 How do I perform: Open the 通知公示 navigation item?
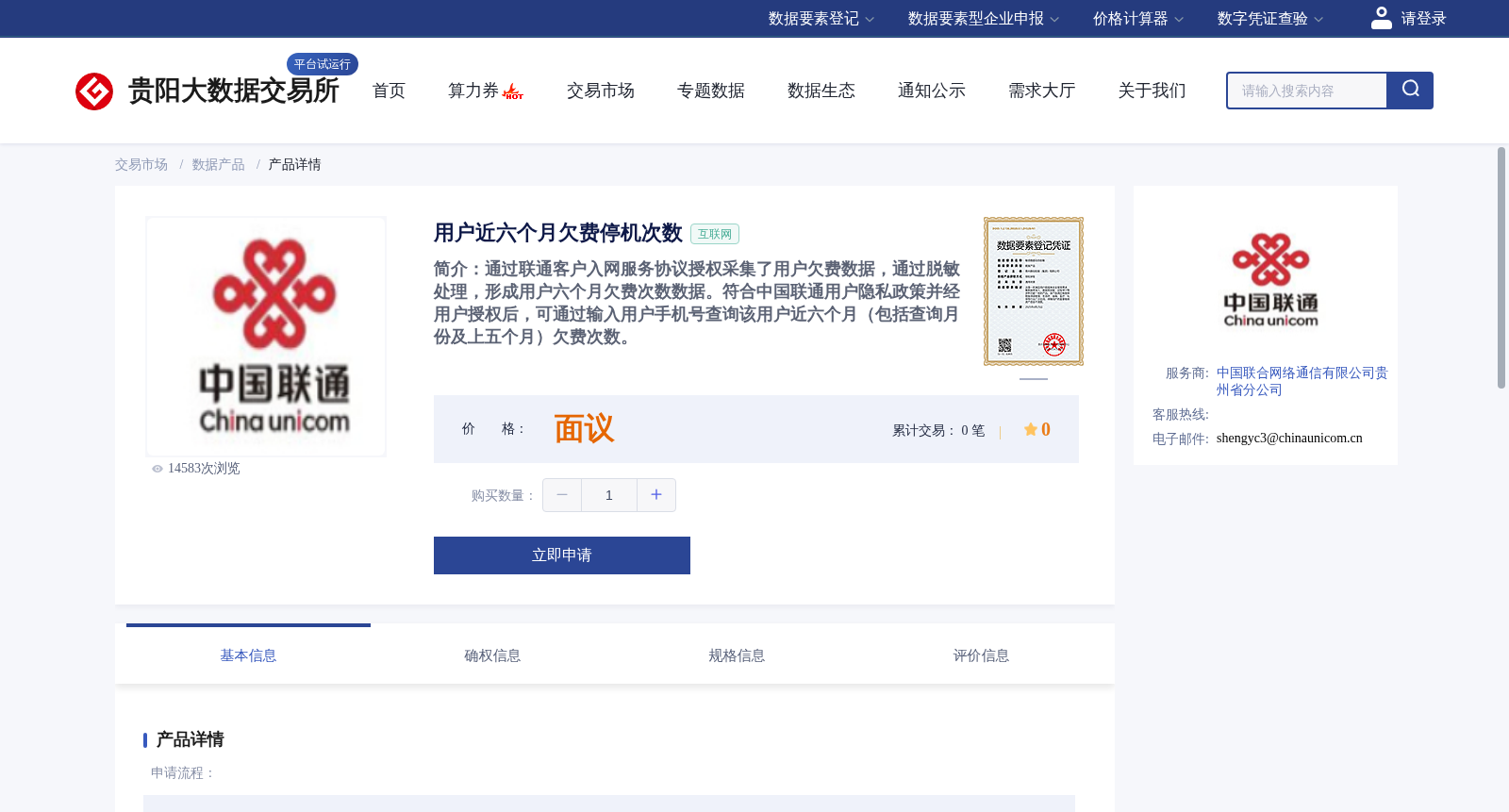(932, 91)
